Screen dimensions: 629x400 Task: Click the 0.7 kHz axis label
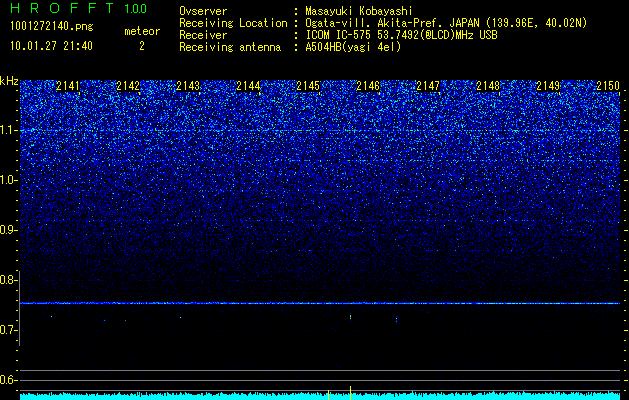point(9,330)
